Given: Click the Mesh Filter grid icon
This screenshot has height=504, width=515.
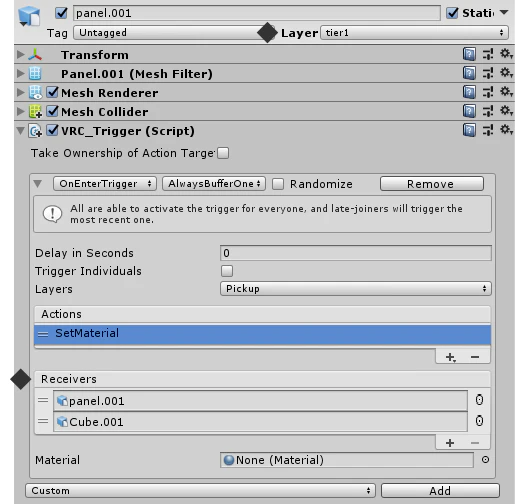Looking at the screenshot, I should tap(35, 73).
